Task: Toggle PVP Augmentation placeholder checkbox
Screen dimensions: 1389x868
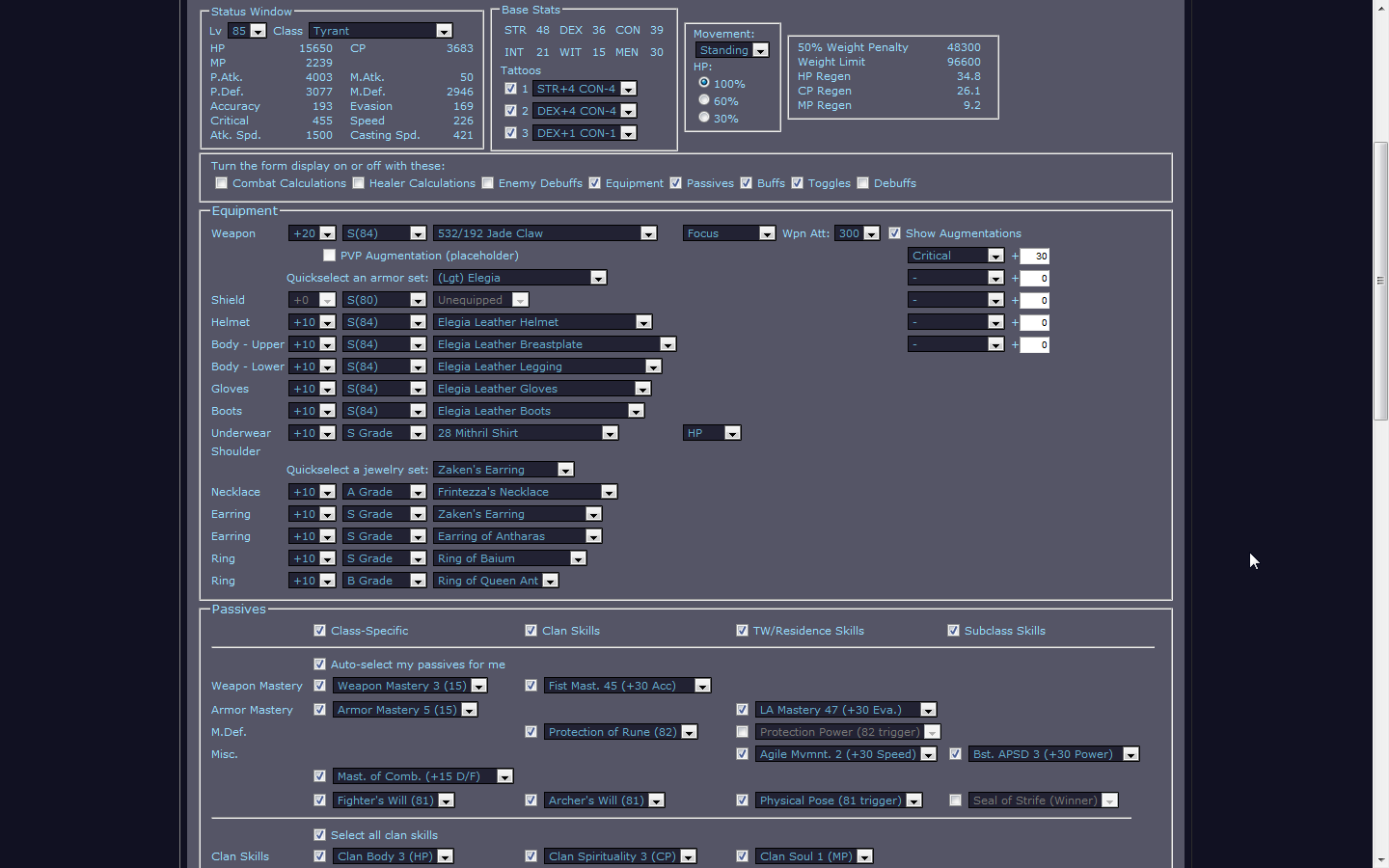Action: (330, 256)
